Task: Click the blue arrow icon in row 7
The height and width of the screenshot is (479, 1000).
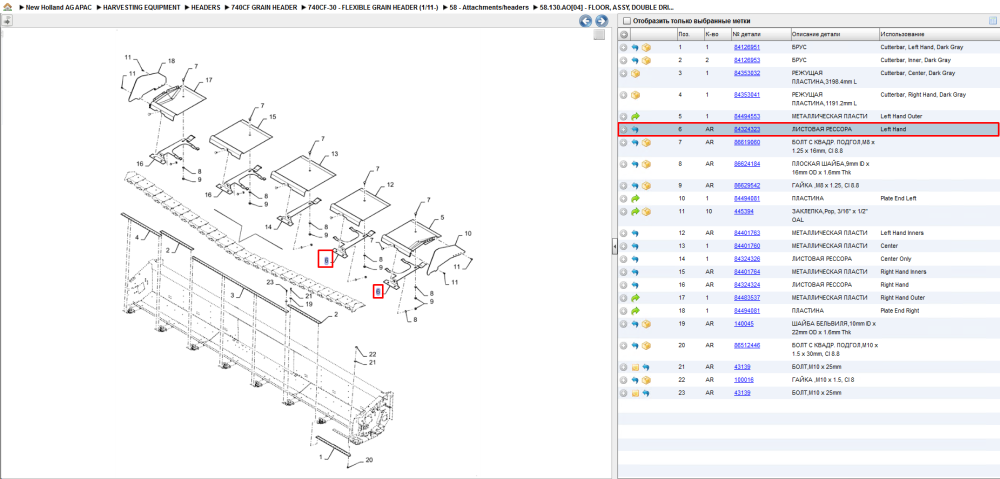Action: pos(635,142)
